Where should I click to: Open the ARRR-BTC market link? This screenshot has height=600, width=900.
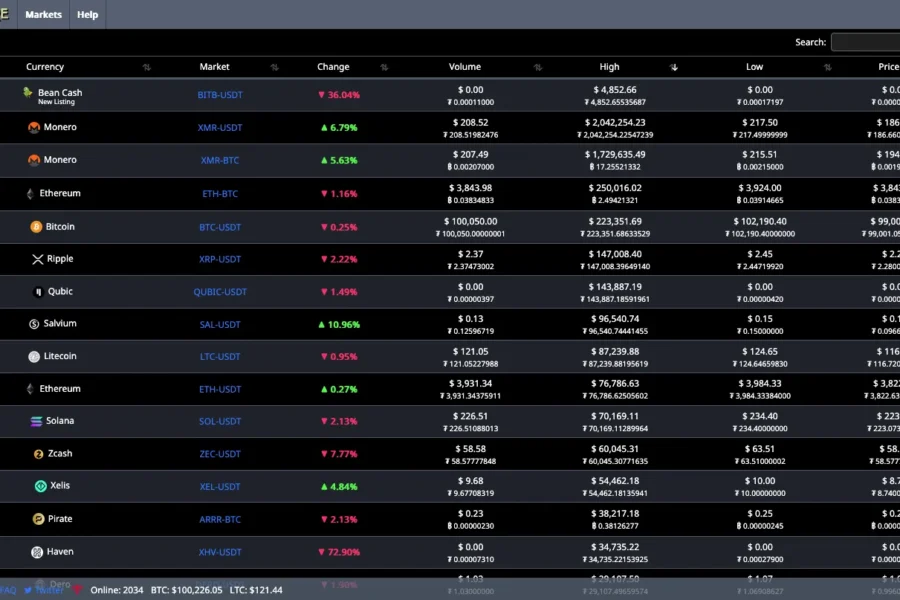point(220,520)
